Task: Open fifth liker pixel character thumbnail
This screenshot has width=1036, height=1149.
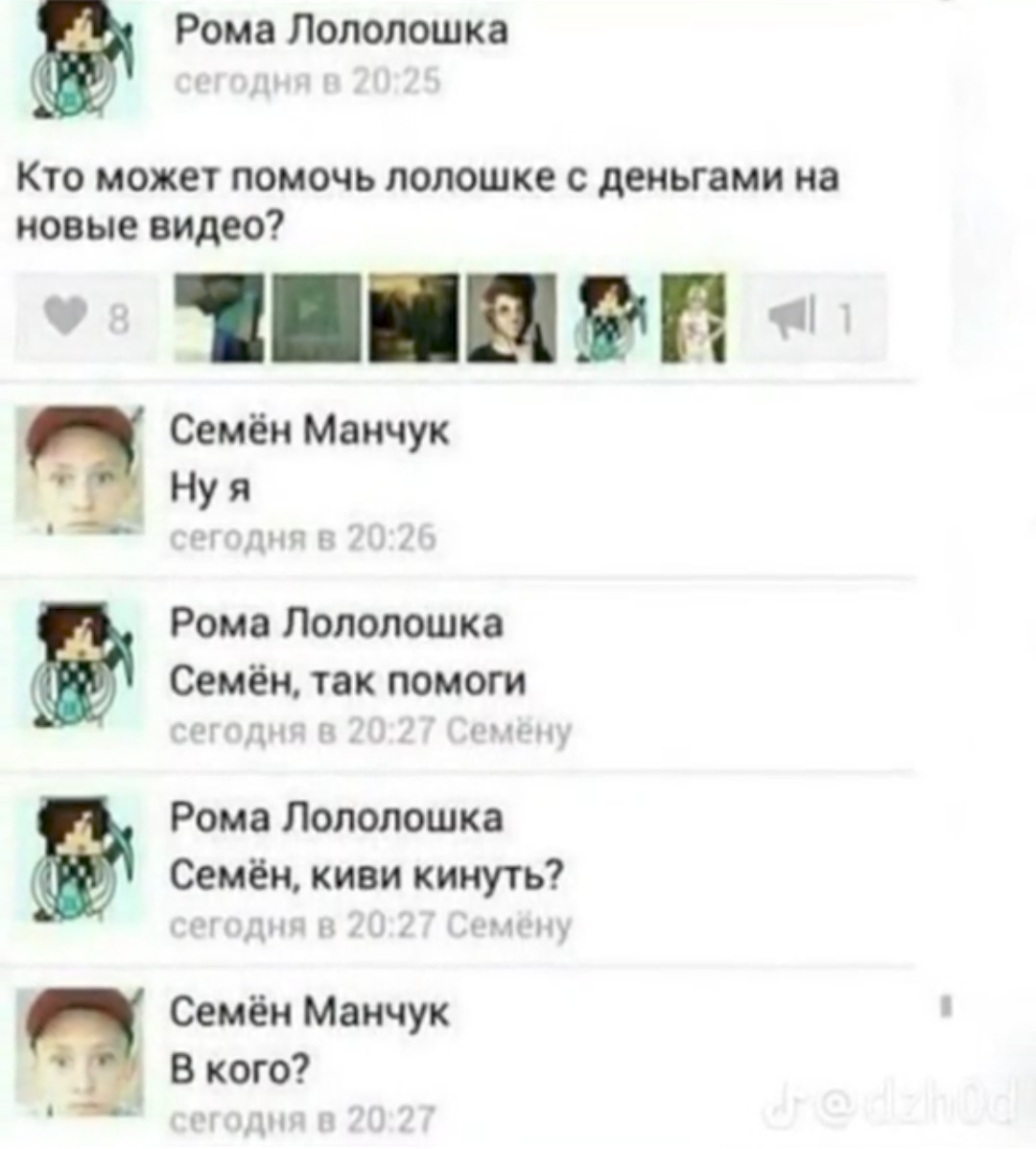Action: coord(609,318)
